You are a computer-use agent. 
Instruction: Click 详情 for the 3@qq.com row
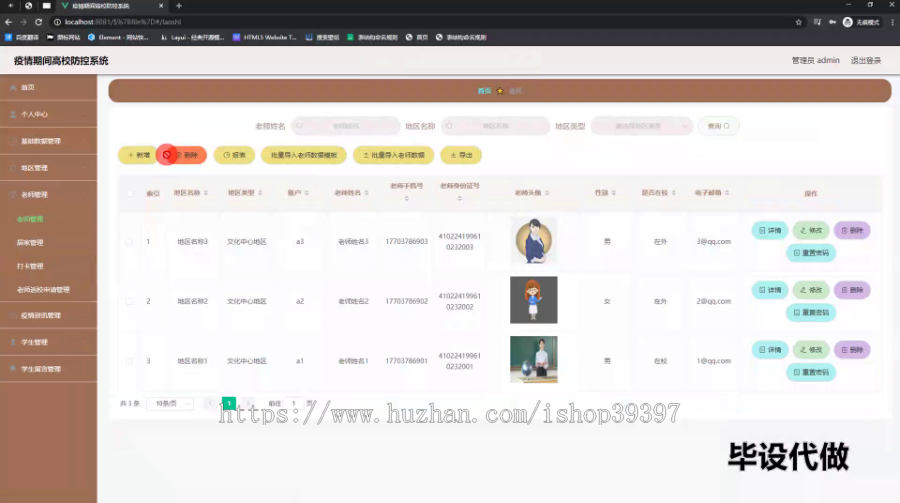[770, 230]
